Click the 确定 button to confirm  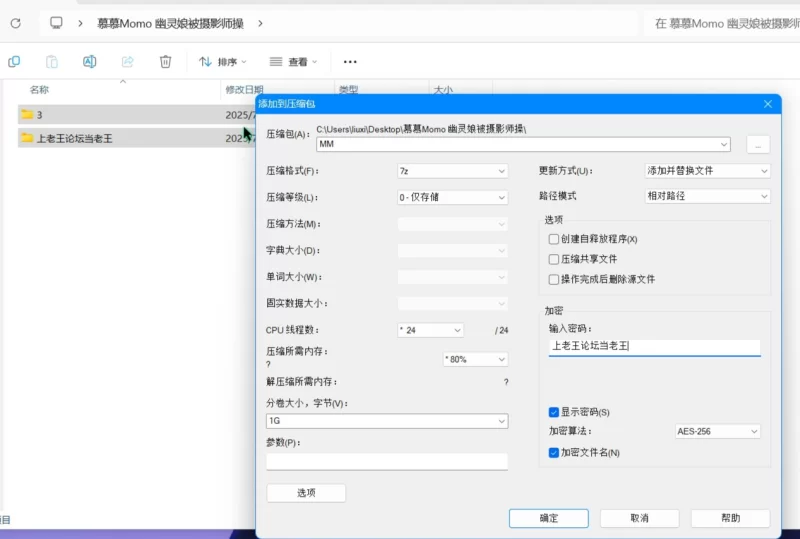tap(548, 518)
